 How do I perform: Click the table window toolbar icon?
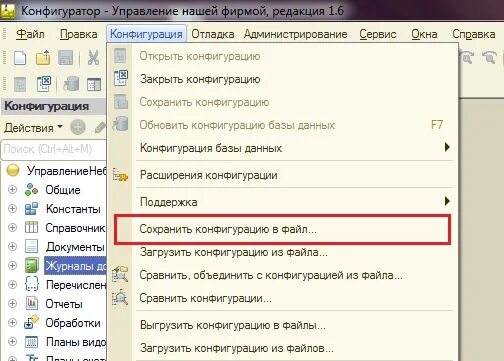click(x=94, y=84)
